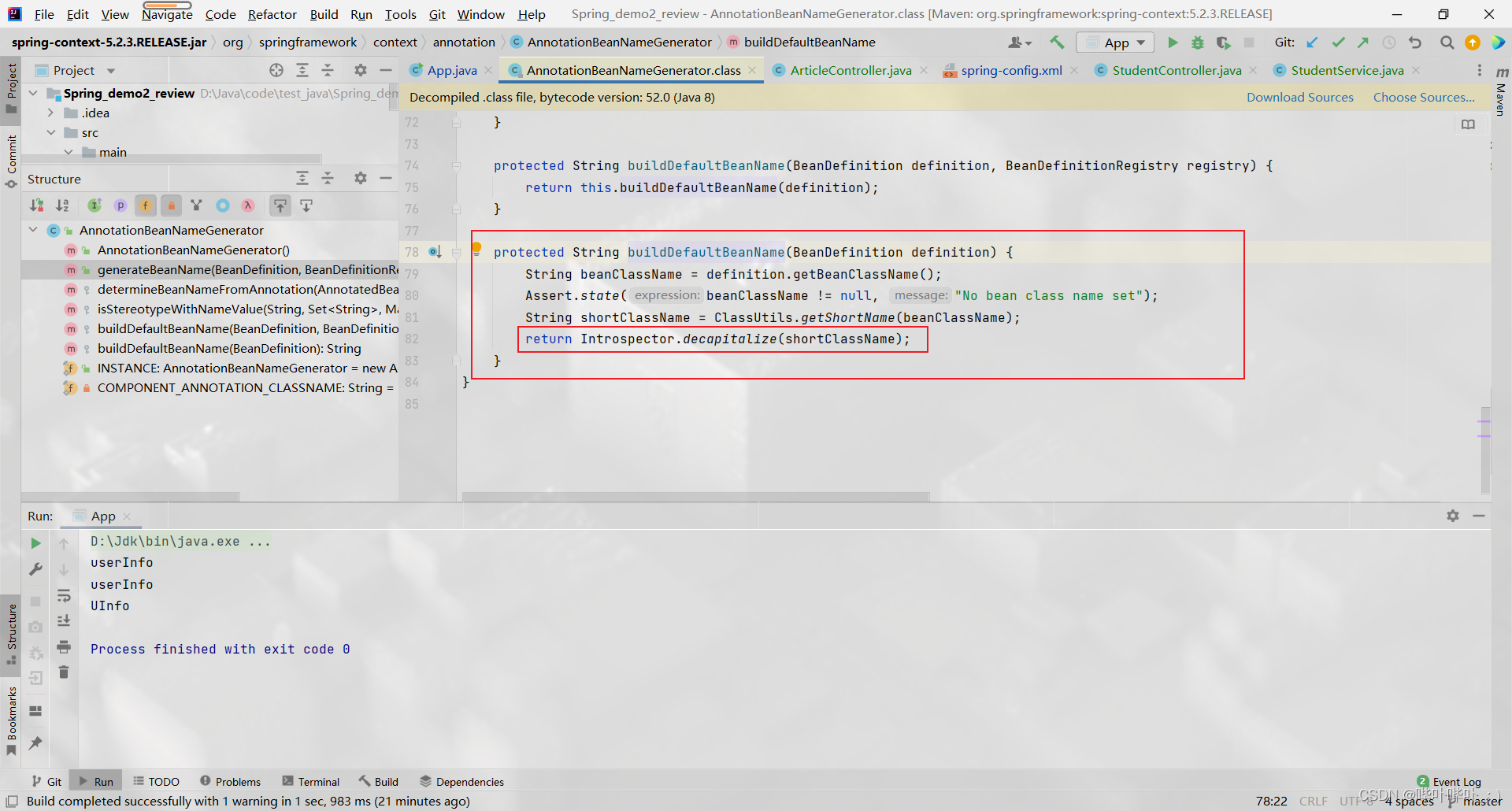This screenshot has width=1512, height=811.
Task: Toggle autoscroll to source in Structure
Action: point(280,206)
